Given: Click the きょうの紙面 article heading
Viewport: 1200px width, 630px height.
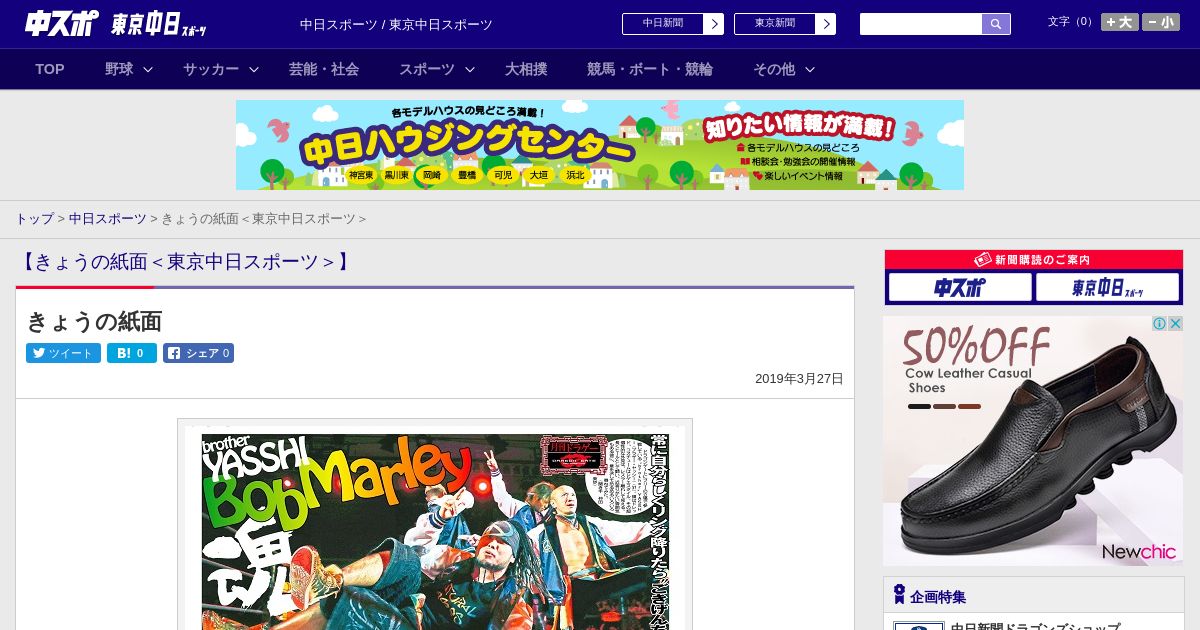Looking at the screenshot, I should coord(94,321).
